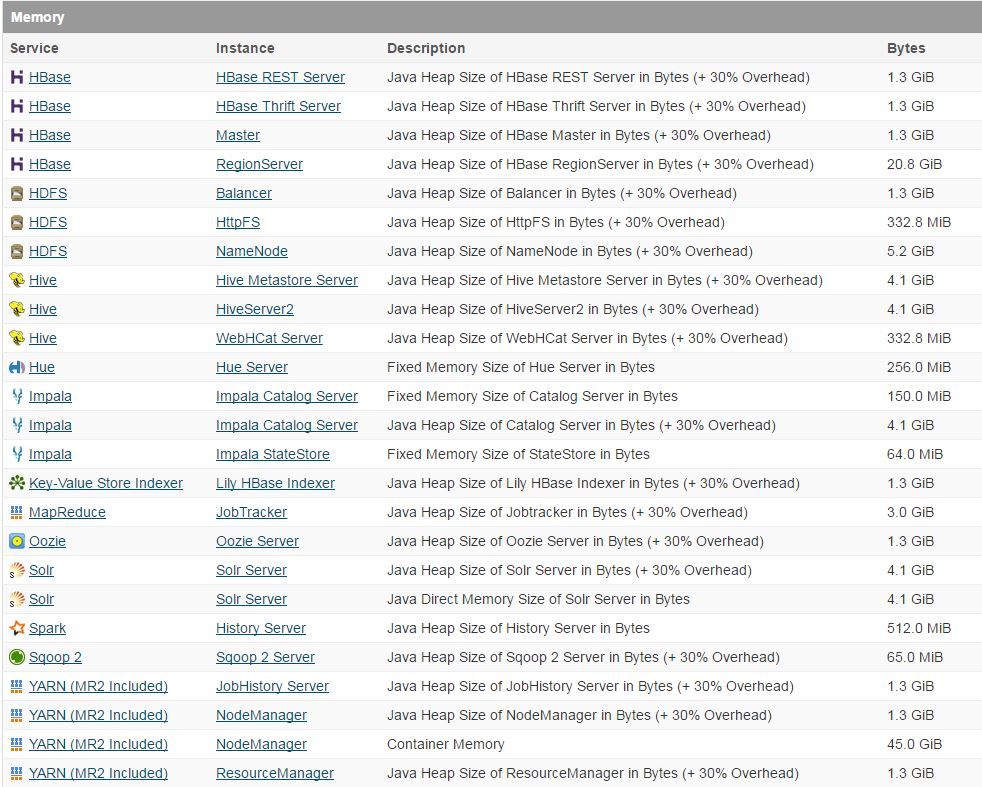Click HDFS icon in NameNode row
Screen dimensions: 982x787
click(17, 251)
